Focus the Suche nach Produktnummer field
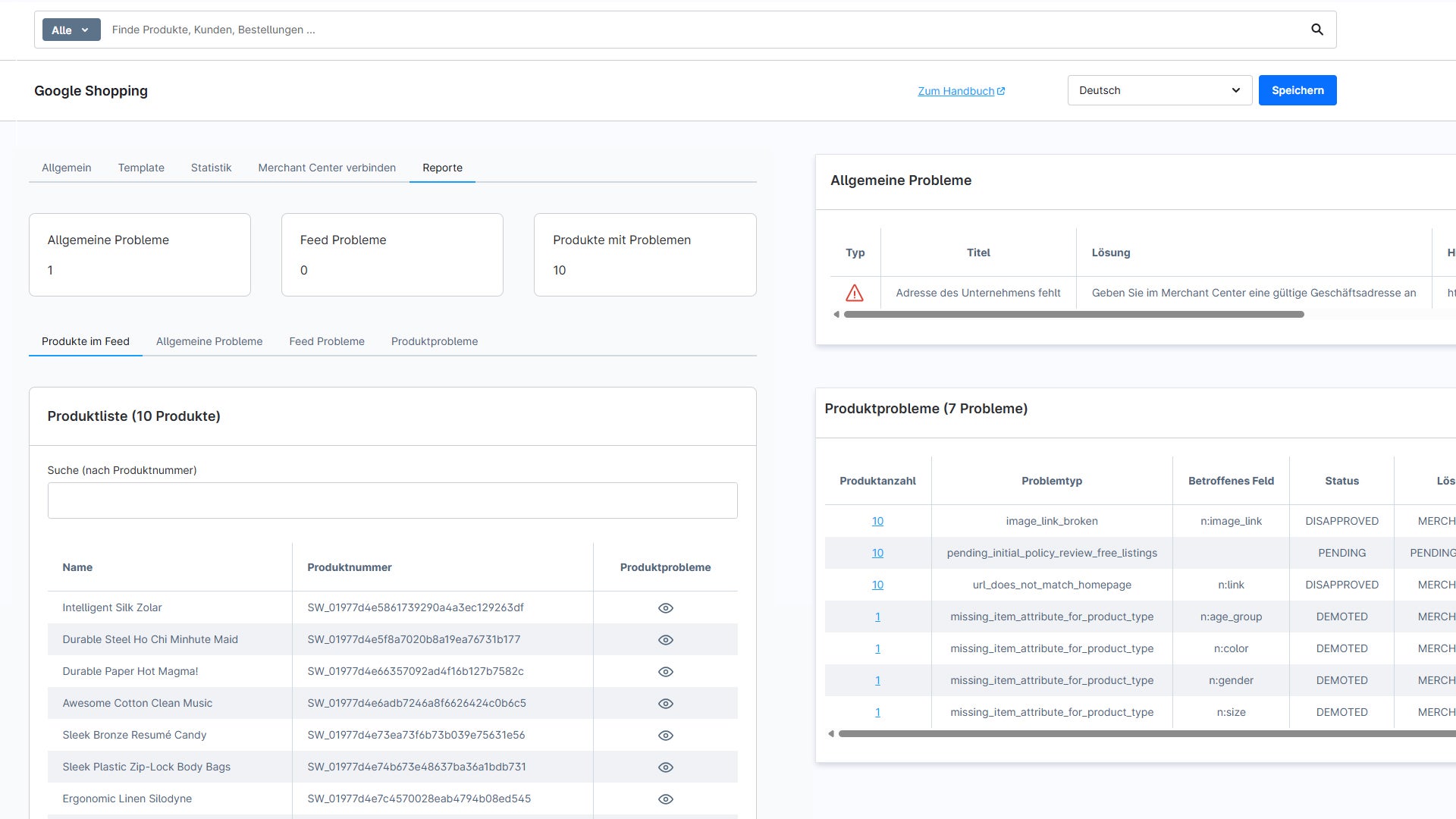 click(392, 500)
